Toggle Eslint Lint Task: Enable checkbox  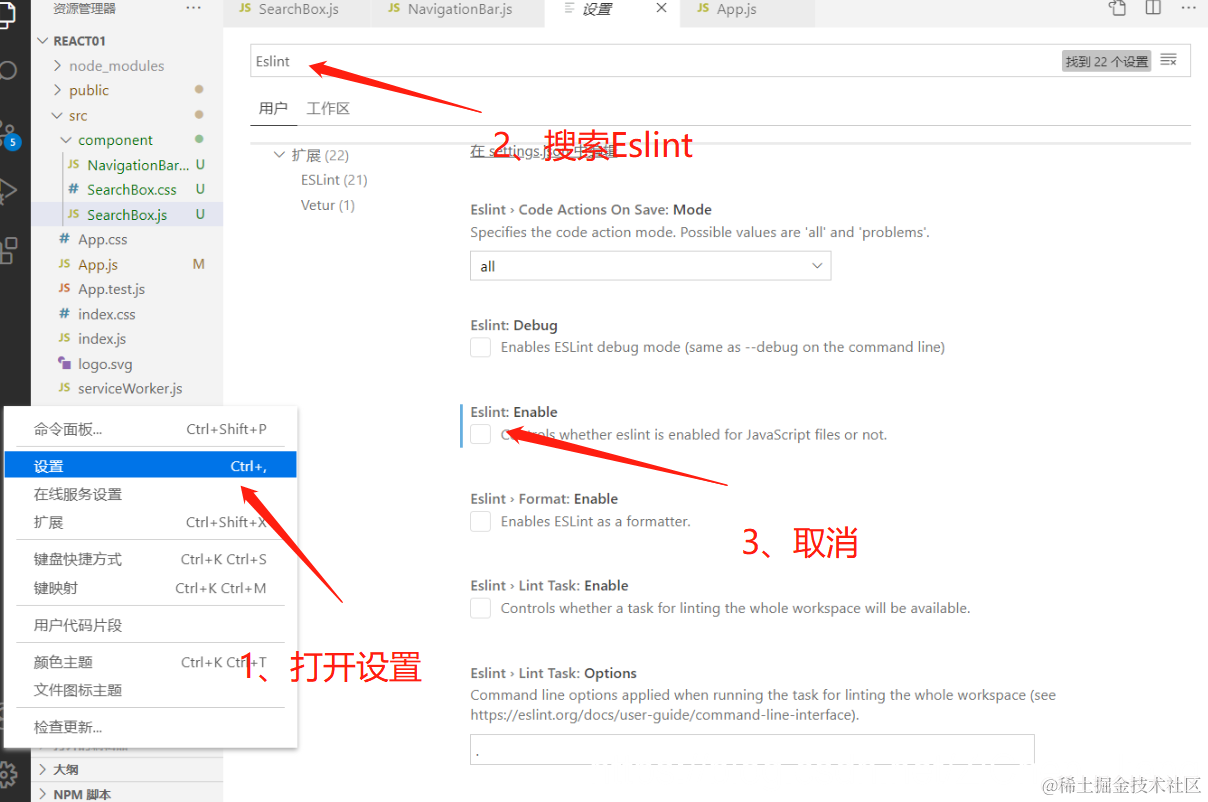[x=481, y=608]
